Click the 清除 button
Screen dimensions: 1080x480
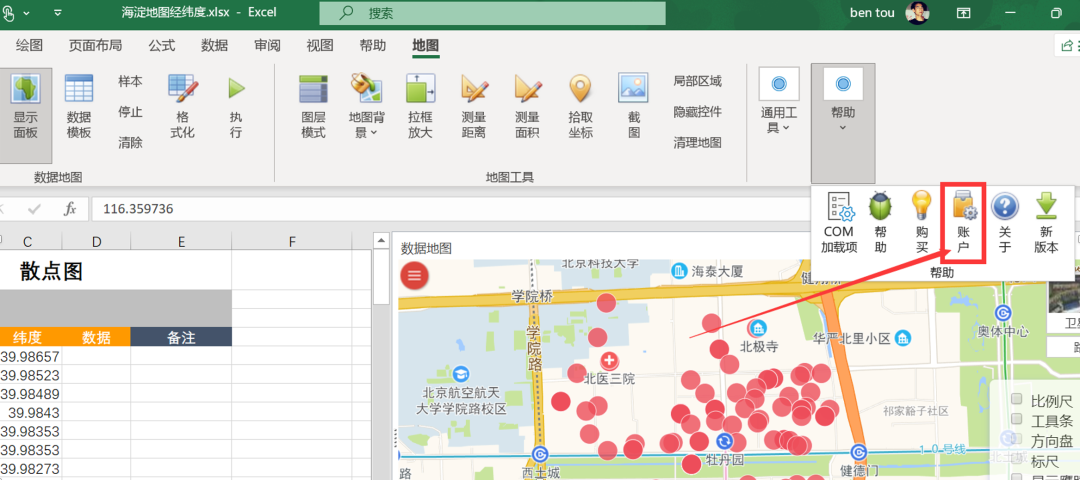point(130,143)
